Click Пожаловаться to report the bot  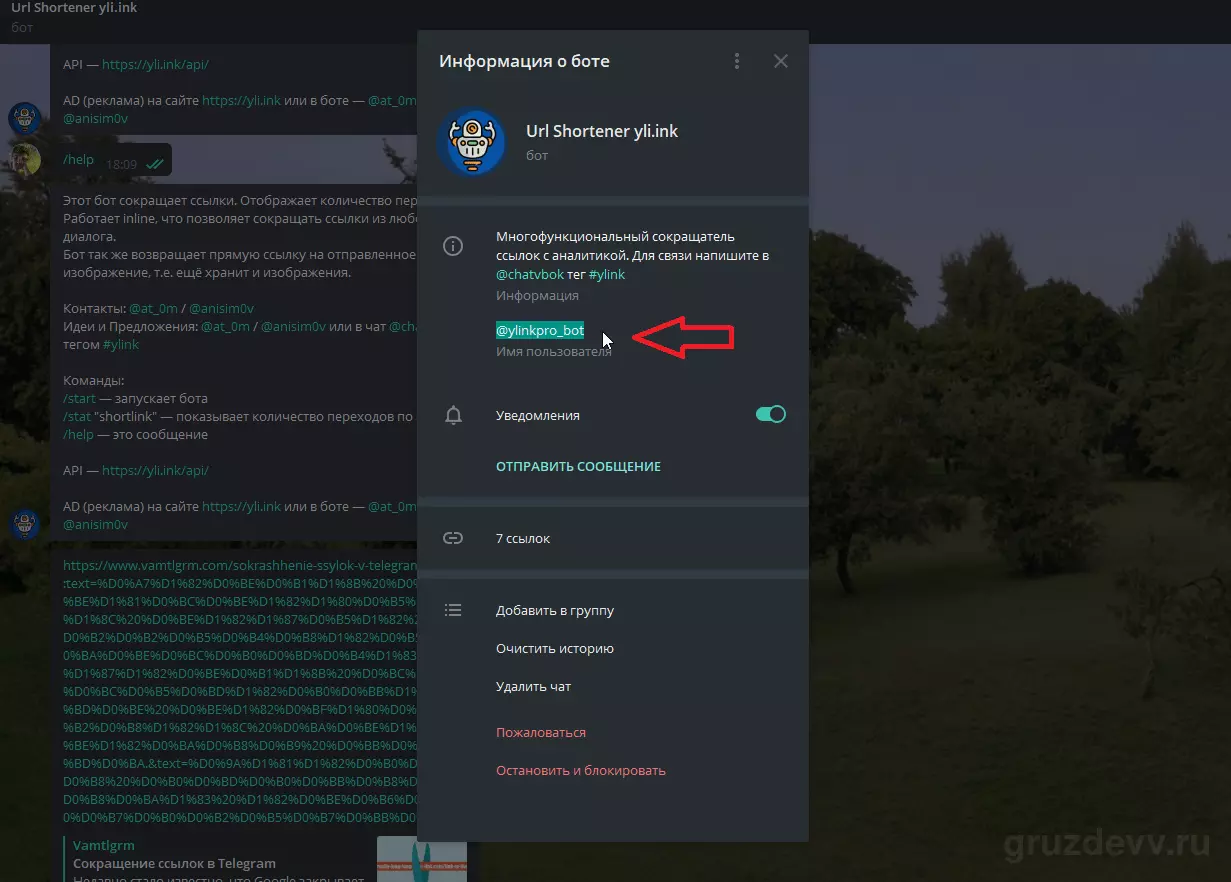(x=541, y=732)
